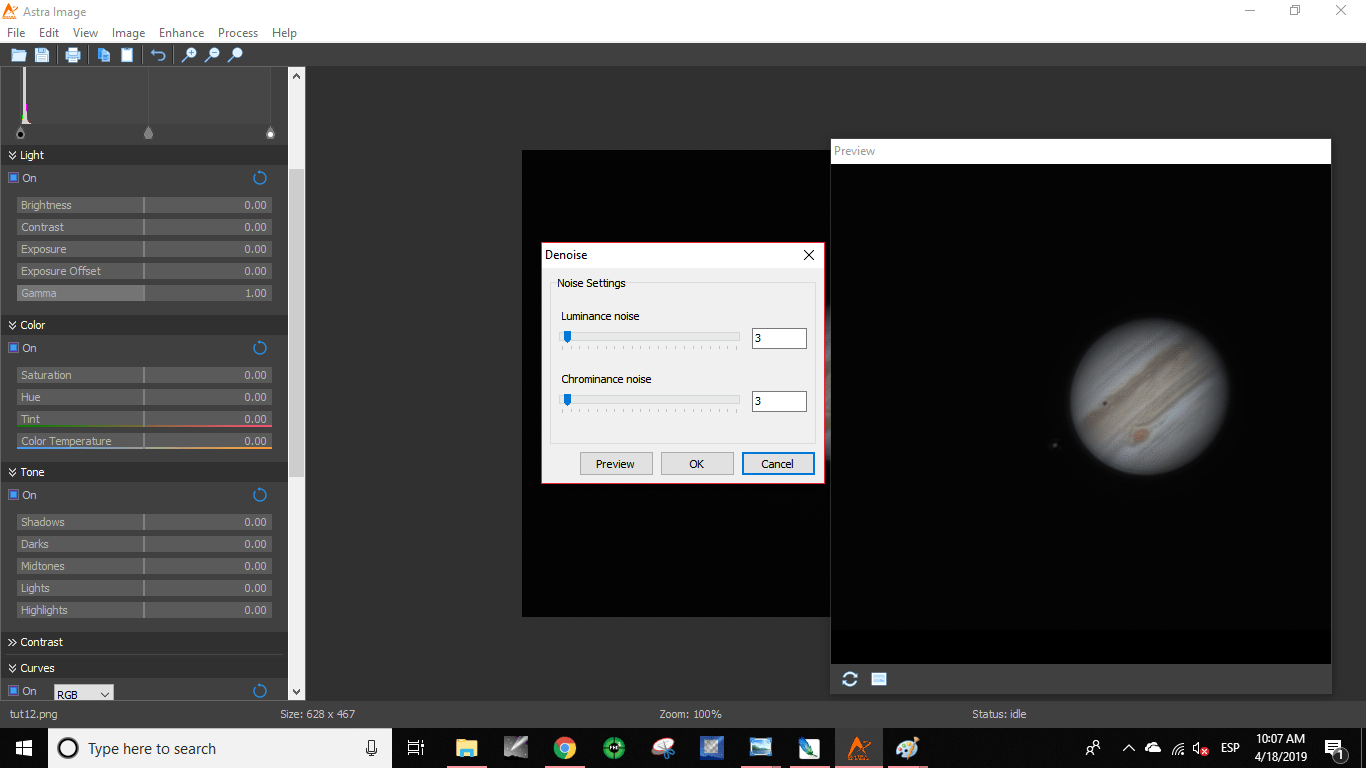The width and height of the screenshot is (1366, 768).
Task: Click the Zoom out magnifier icon
Action: 212,55
